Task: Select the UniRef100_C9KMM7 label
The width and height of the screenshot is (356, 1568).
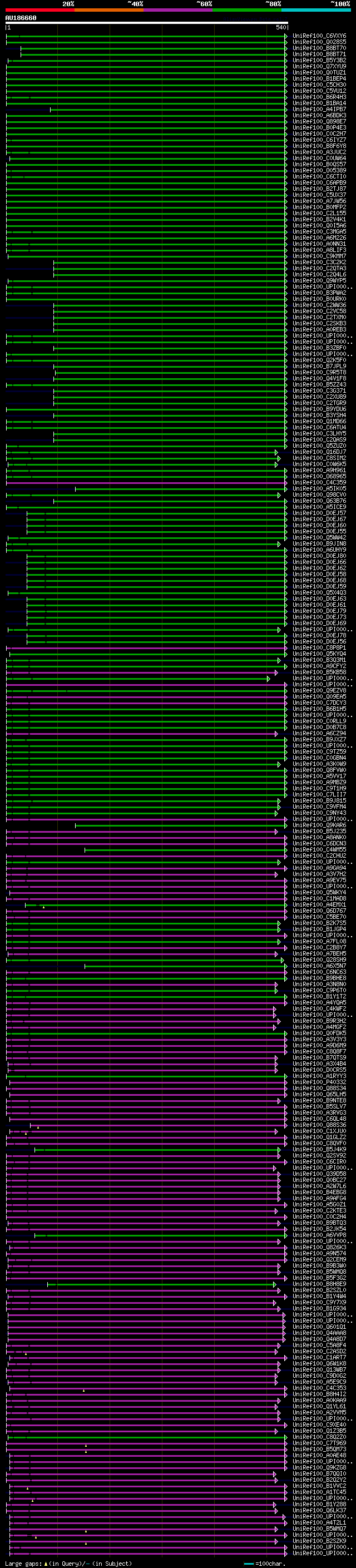Action: 319,256
